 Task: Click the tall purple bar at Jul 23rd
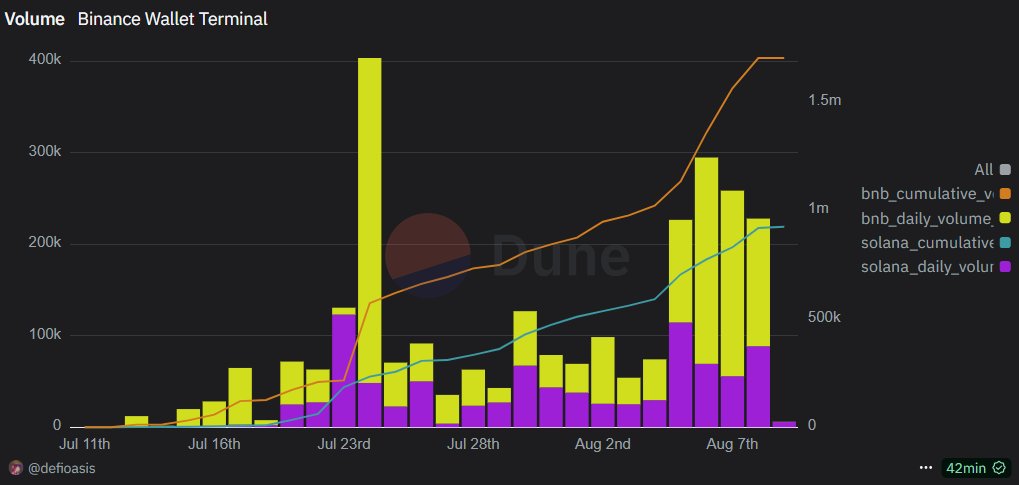point(343,371)
